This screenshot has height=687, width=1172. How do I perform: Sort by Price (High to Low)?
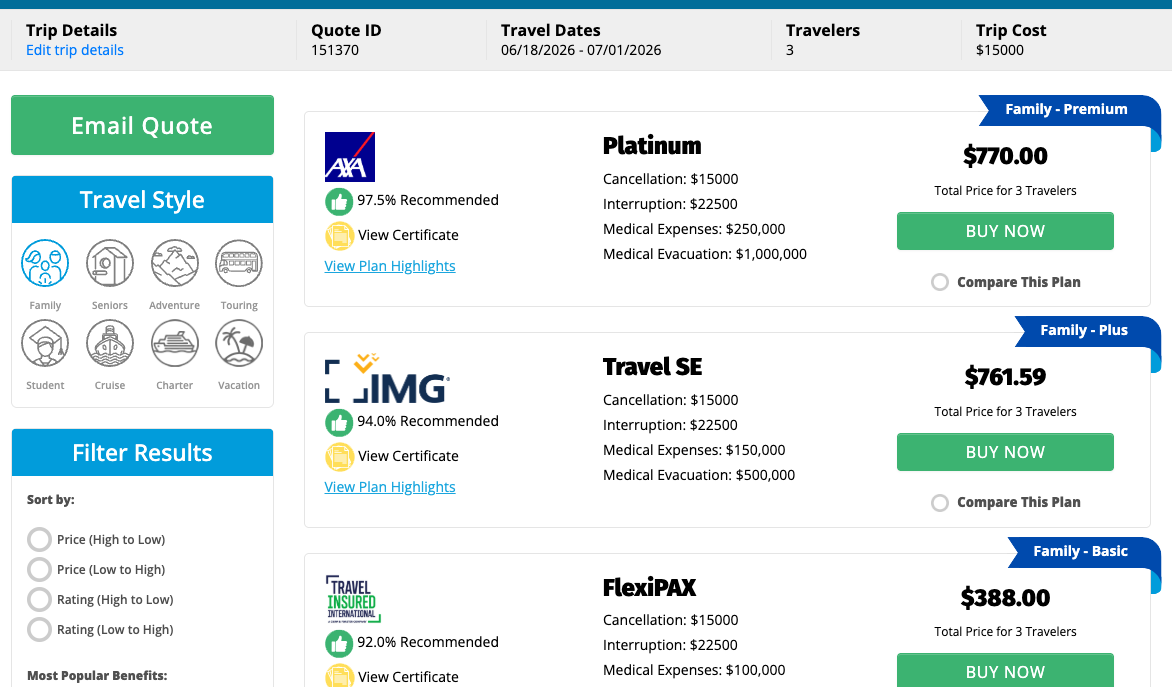(39, 540)
